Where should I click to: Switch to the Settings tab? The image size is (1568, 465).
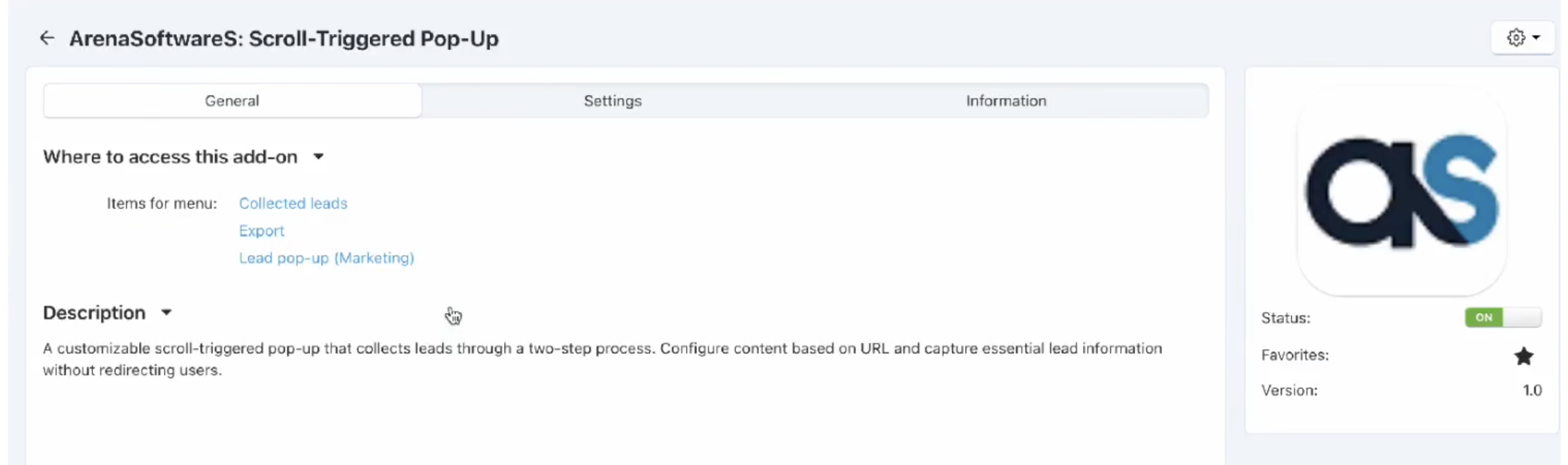(612, 101)
